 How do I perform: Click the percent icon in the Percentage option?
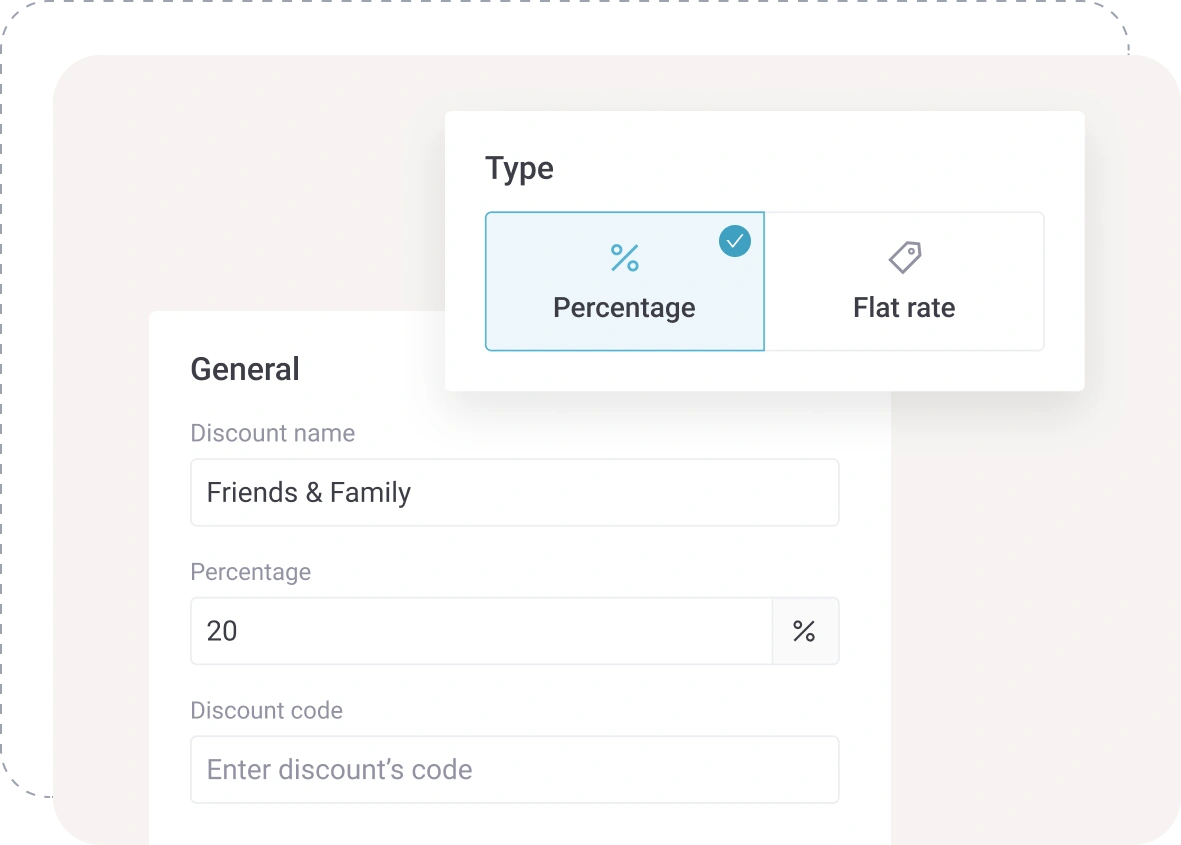tap(624, 258)
